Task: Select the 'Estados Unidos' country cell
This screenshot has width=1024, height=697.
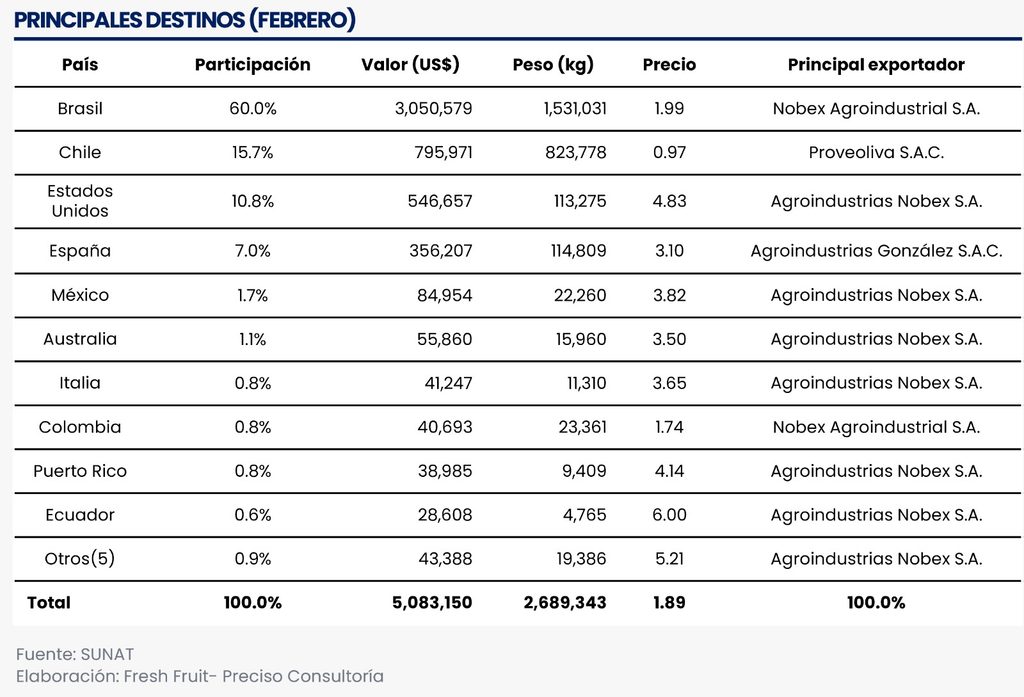Action: (80, 201)
